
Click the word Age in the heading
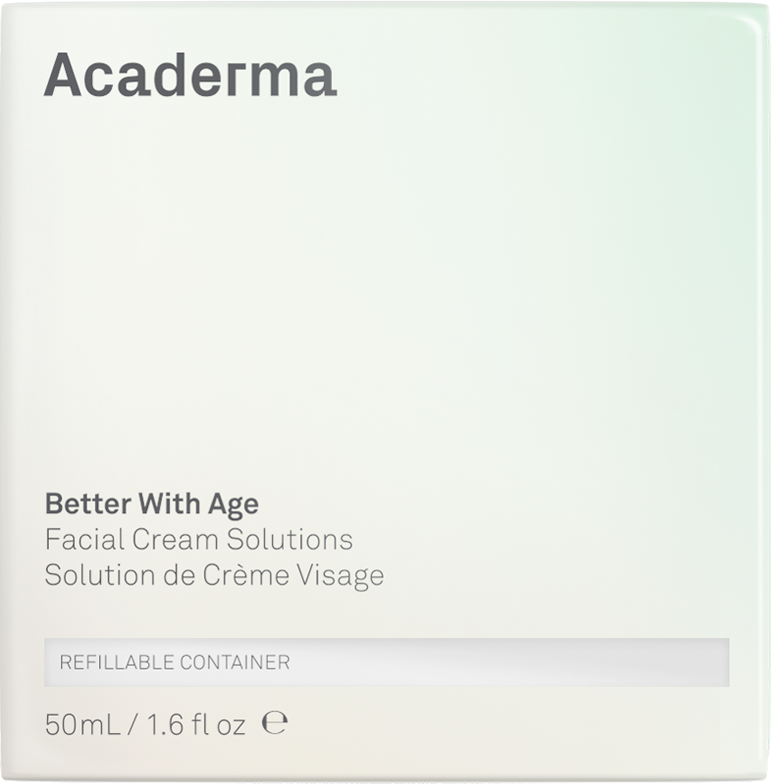click(x=233, y=505)
